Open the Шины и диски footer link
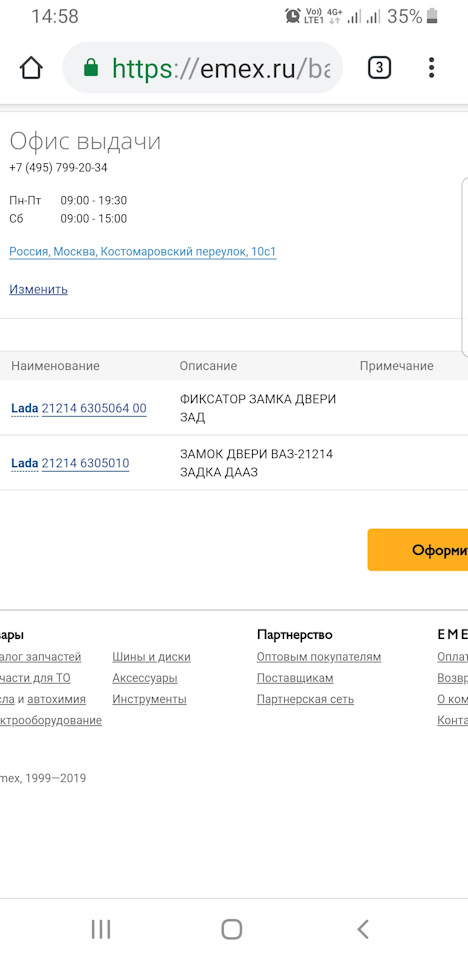Screen dimensions: 468x960 click(x=151, y=657)
